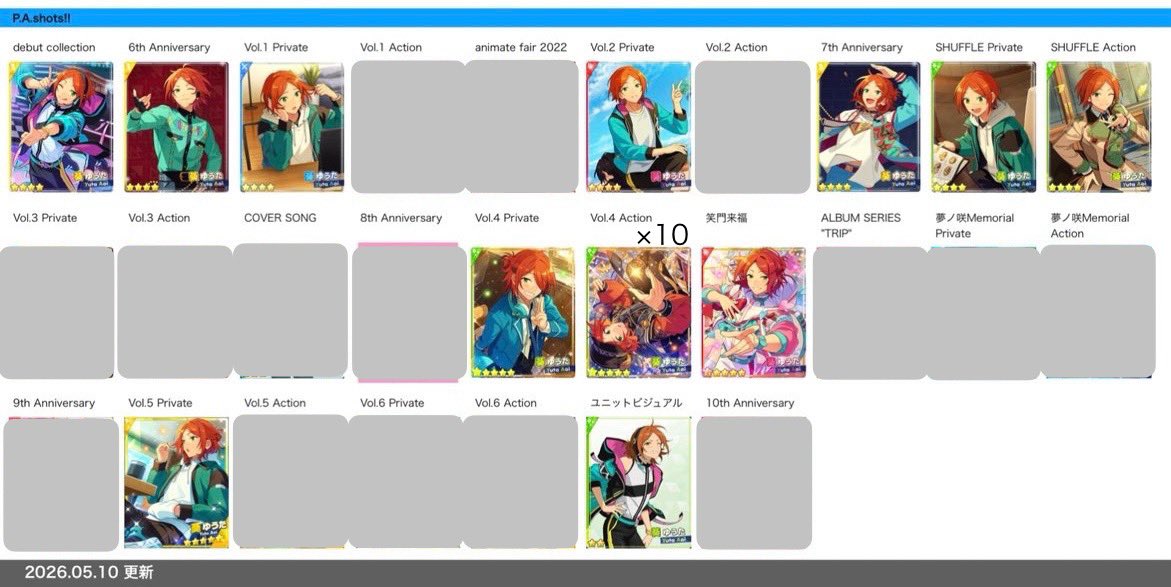
Task: Click the "10th Anniversary" label text
Action: pos(750,403)
